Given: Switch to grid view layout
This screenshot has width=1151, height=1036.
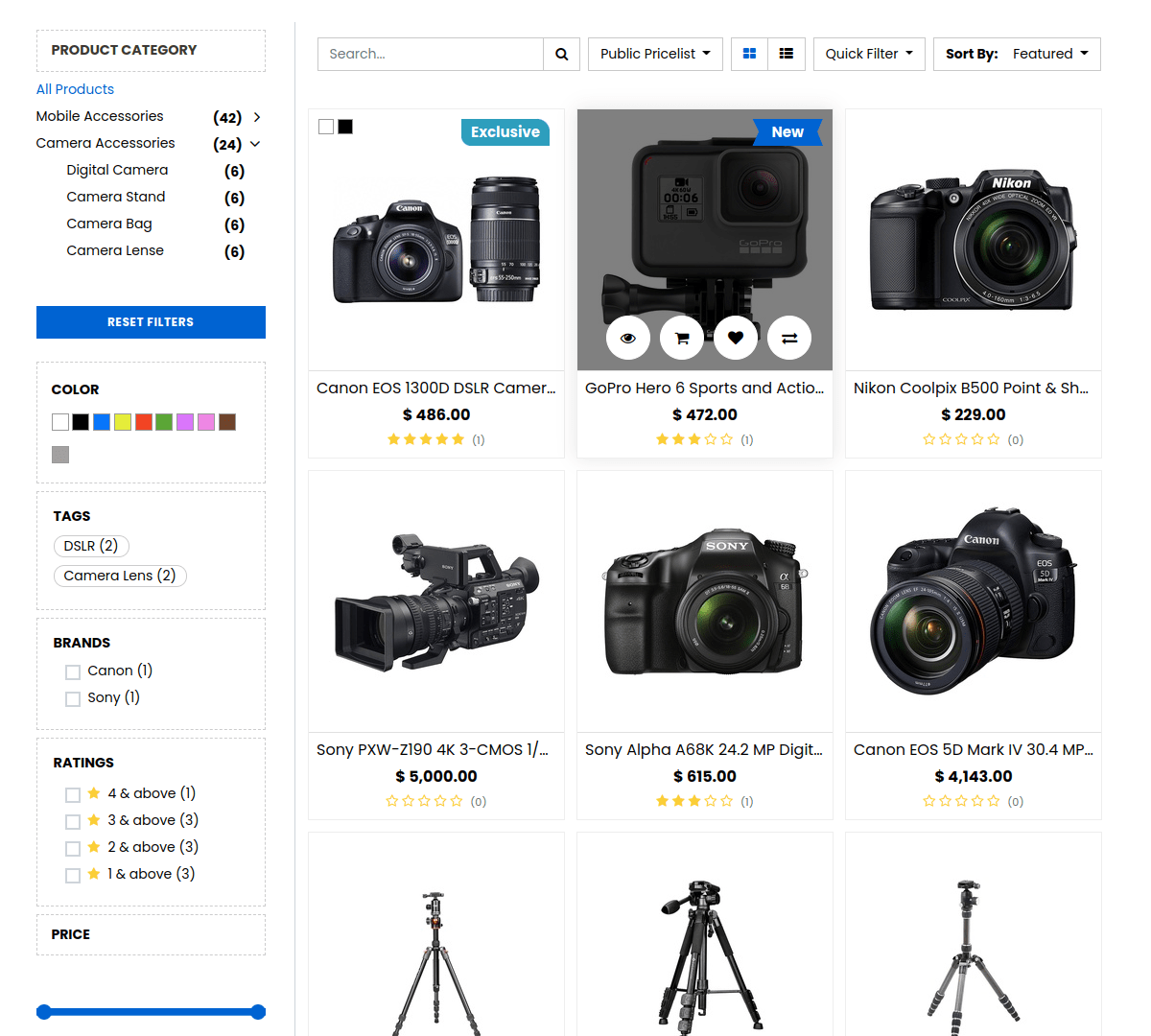Looking at the screenshot, I should 750,54.
